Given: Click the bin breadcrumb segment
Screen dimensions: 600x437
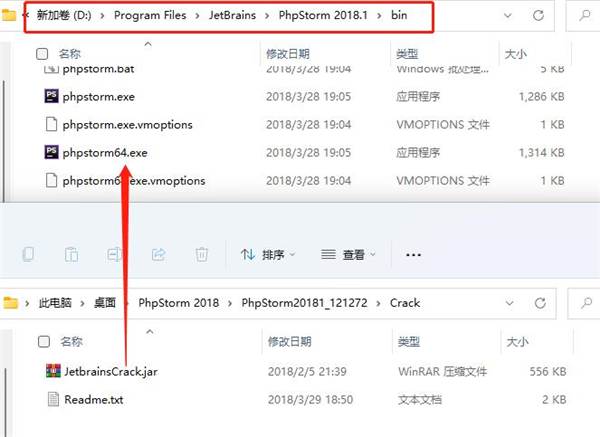Looking at the screenshot, I should (x=399, y=15).
